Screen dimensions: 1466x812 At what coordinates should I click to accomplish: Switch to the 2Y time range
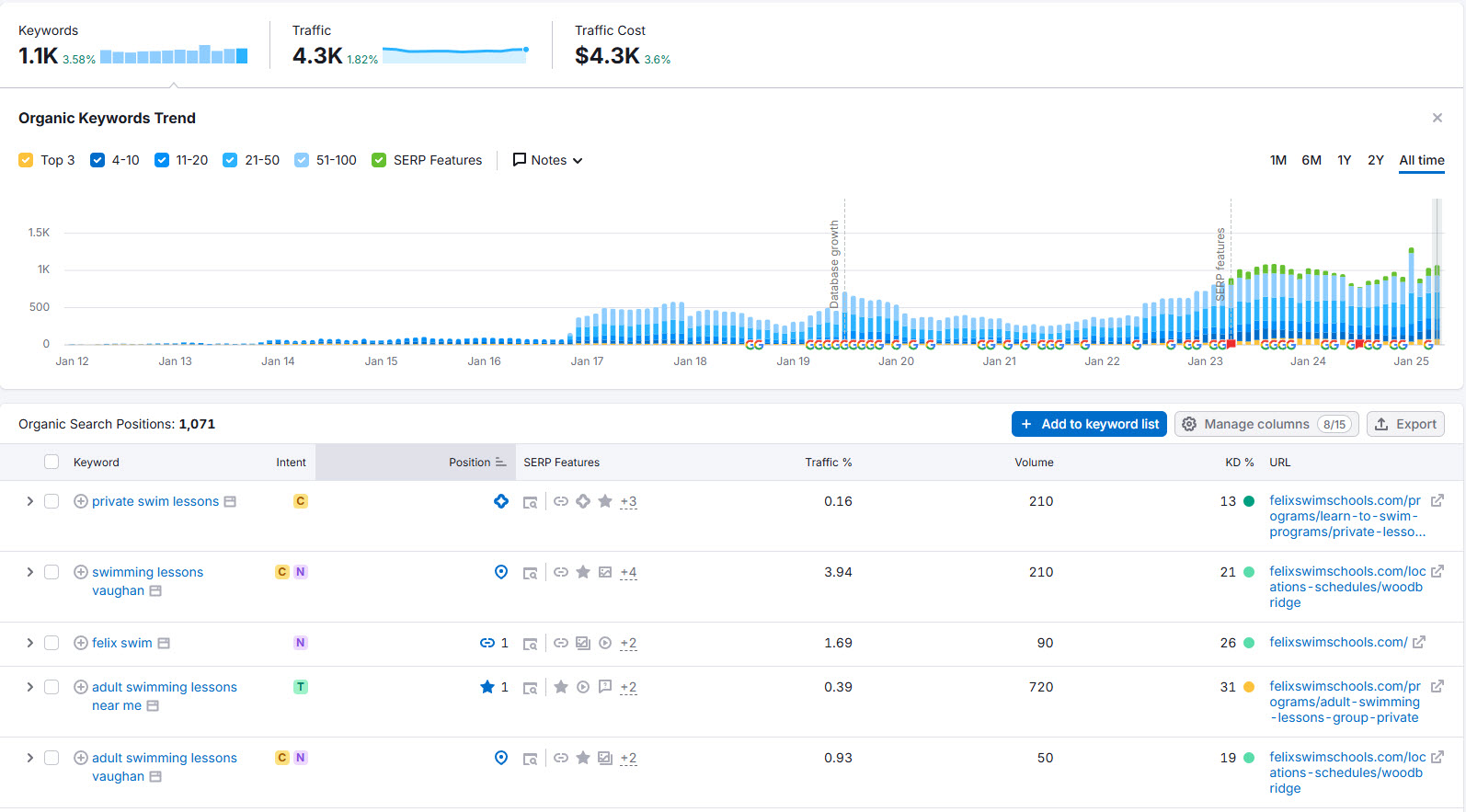pos(1376,160)
